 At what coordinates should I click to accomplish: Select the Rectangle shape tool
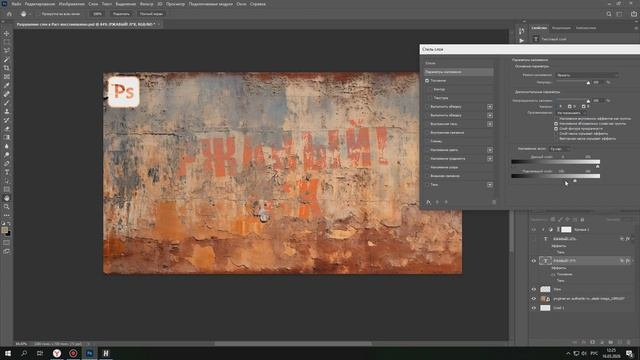pyautogui.click(x=7, y=189)
